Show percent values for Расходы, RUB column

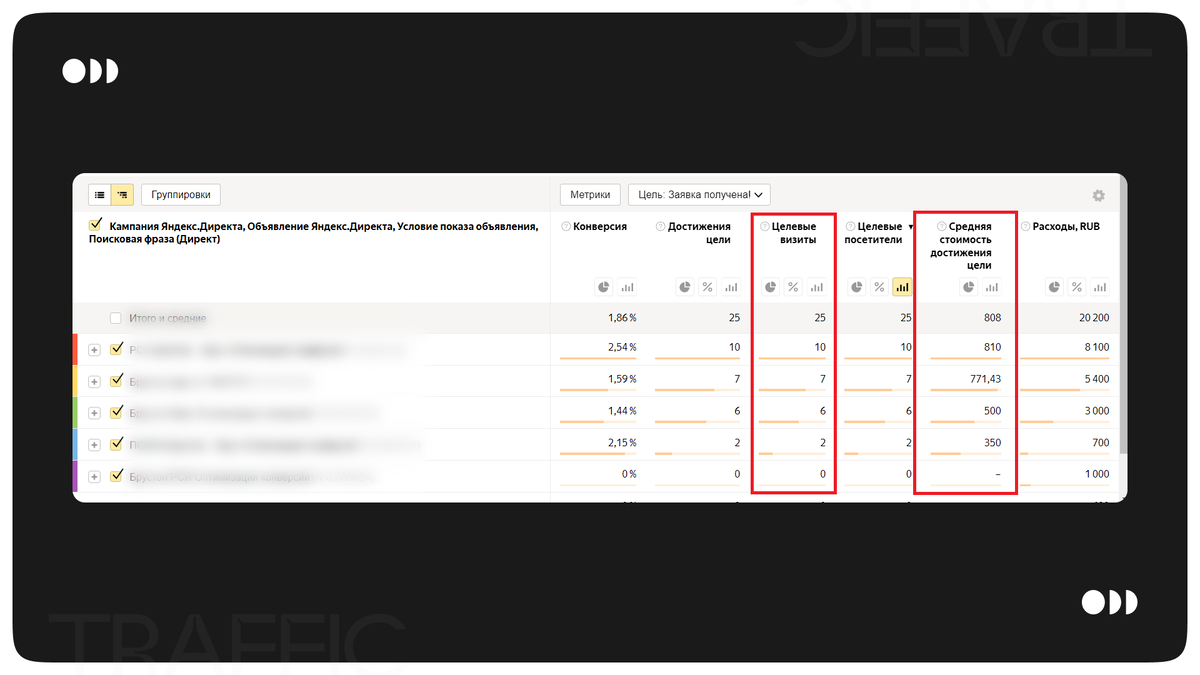(x=1076, y=287)
